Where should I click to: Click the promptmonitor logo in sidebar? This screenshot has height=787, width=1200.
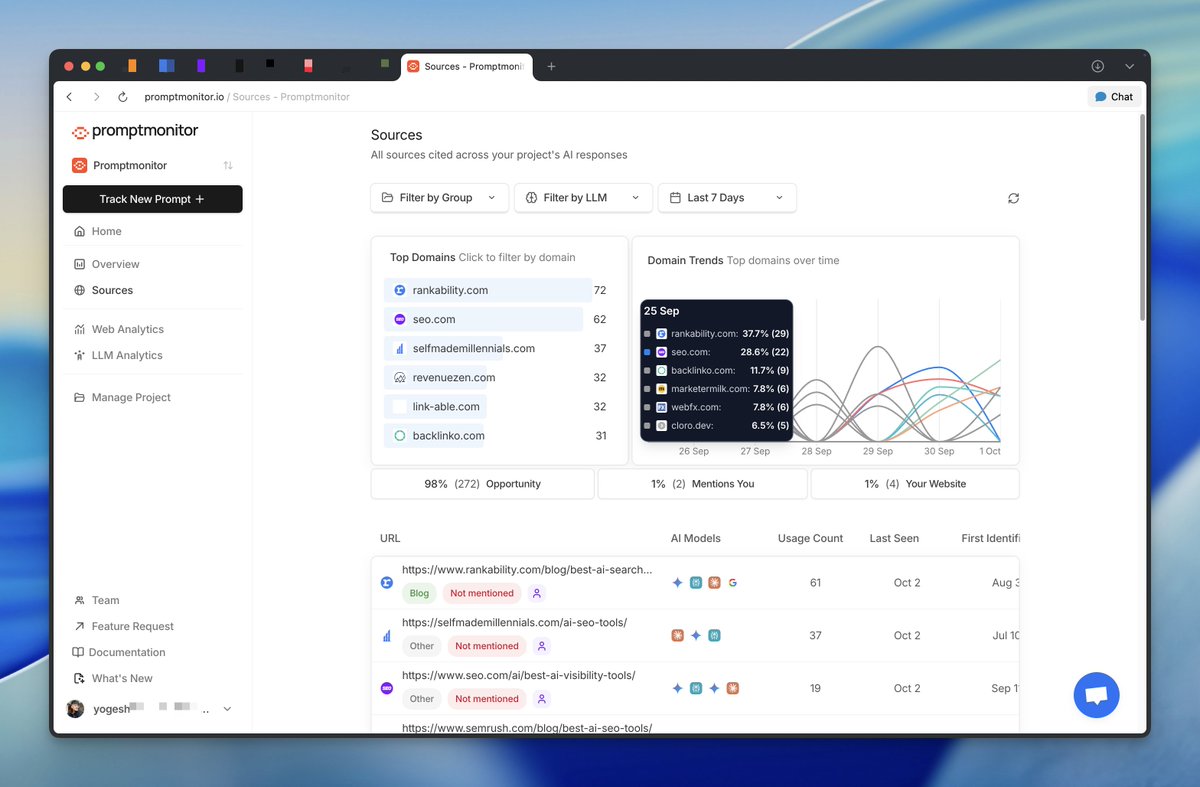(x=135, y=131)
